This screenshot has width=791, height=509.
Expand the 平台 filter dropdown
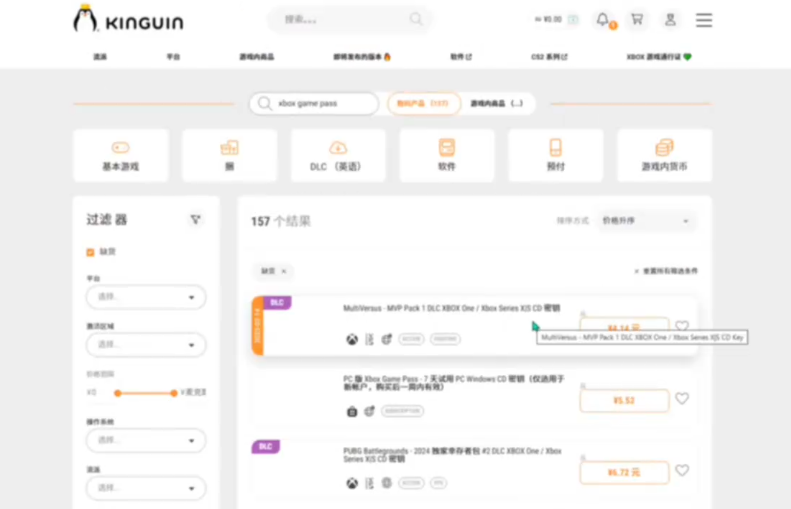146,297
